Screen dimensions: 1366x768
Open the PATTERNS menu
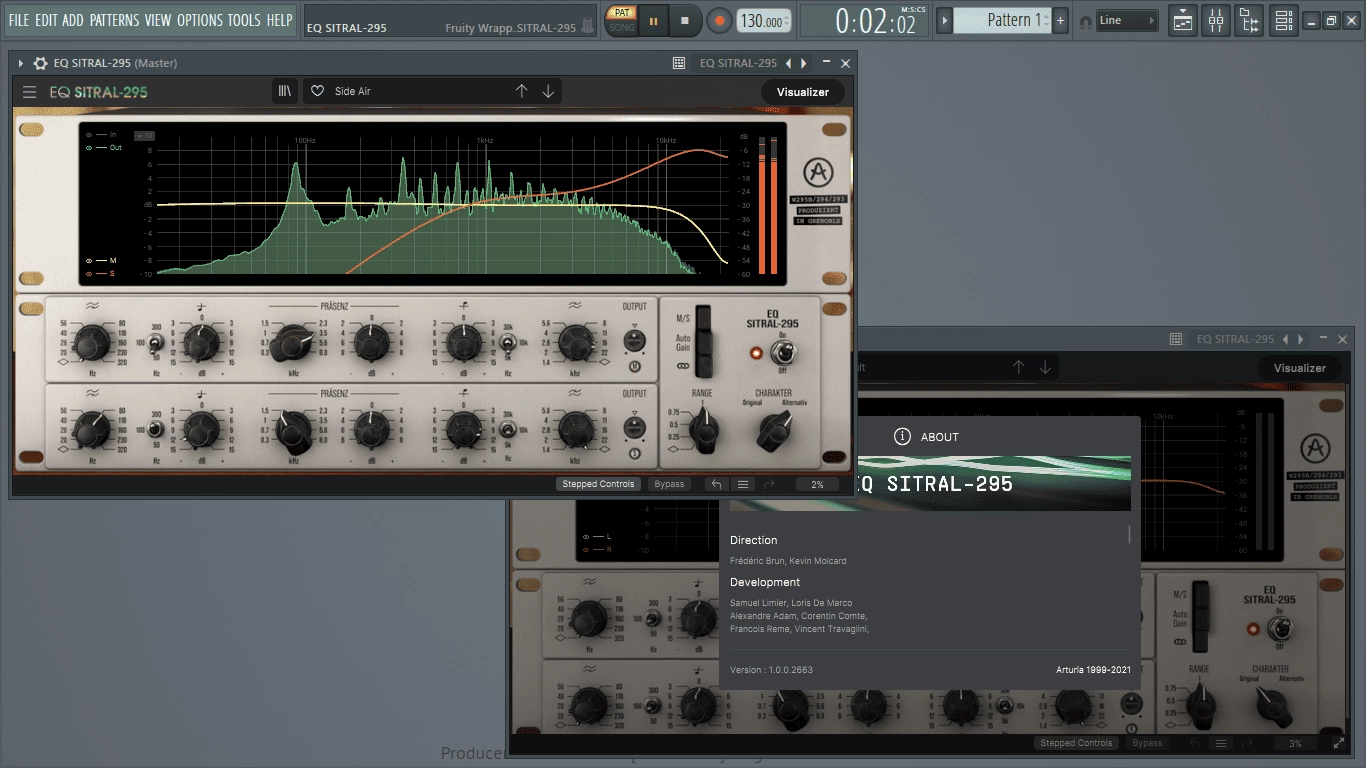[114, 20]
